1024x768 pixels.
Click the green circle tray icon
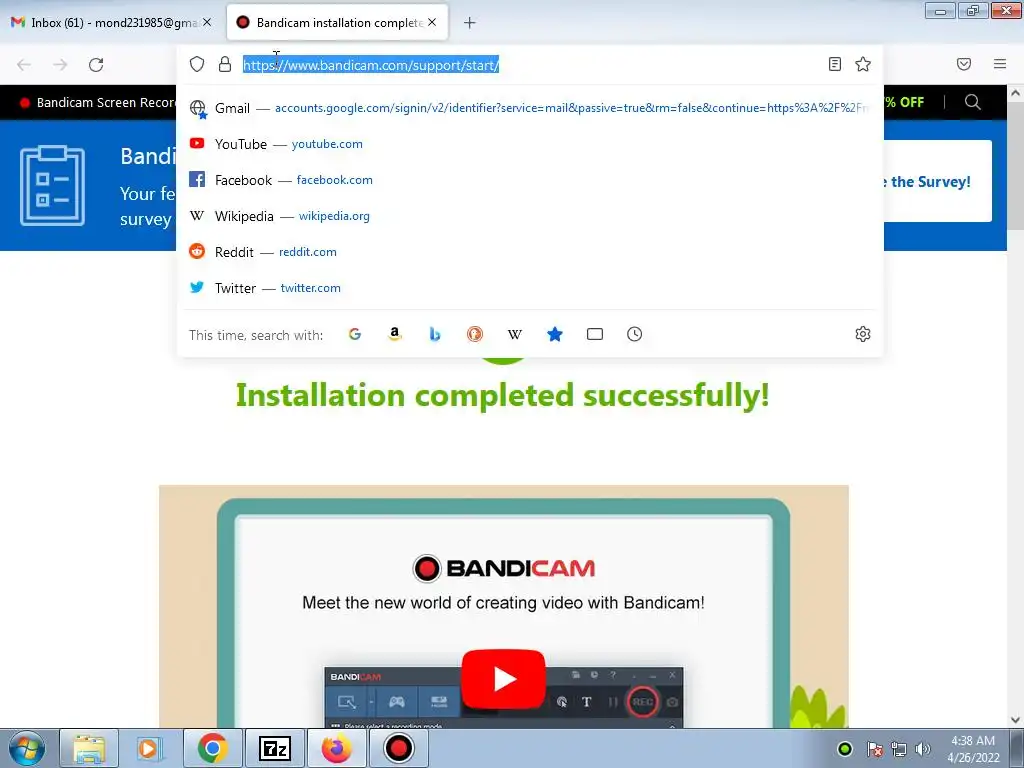coord(844,749)
